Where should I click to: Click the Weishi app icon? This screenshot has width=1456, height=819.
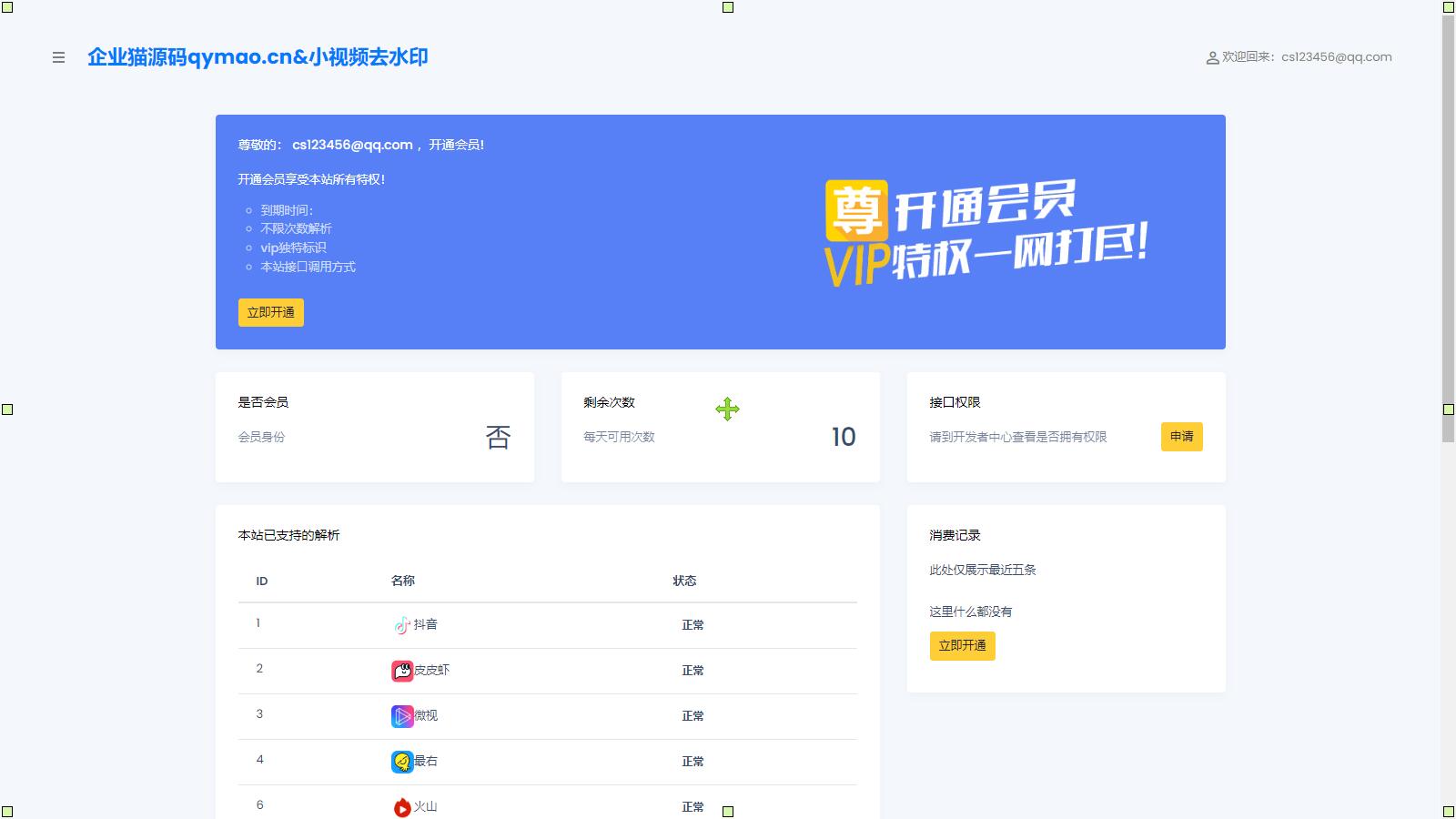click(402, 716)
